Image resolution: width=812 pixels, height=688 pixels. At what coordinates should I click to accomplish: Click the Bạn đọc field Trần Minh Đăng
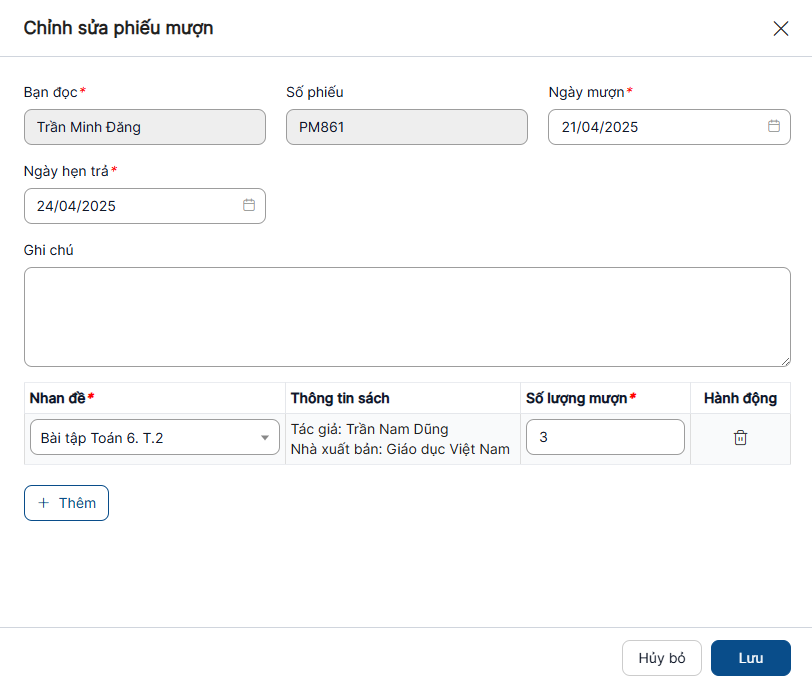(x=145, y=127)
